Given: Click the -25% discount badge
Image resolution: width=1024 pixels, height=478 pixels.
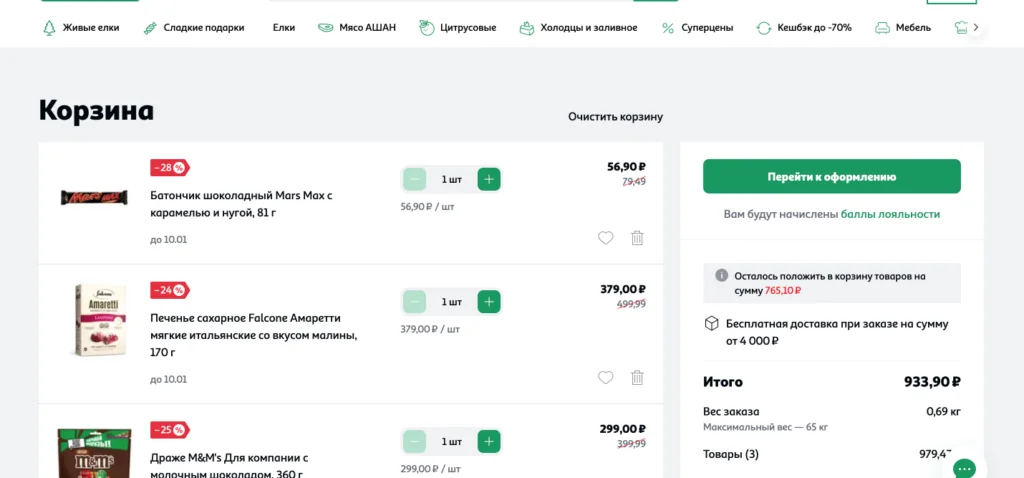Looking at the screenshot, I should coord(170,430).
